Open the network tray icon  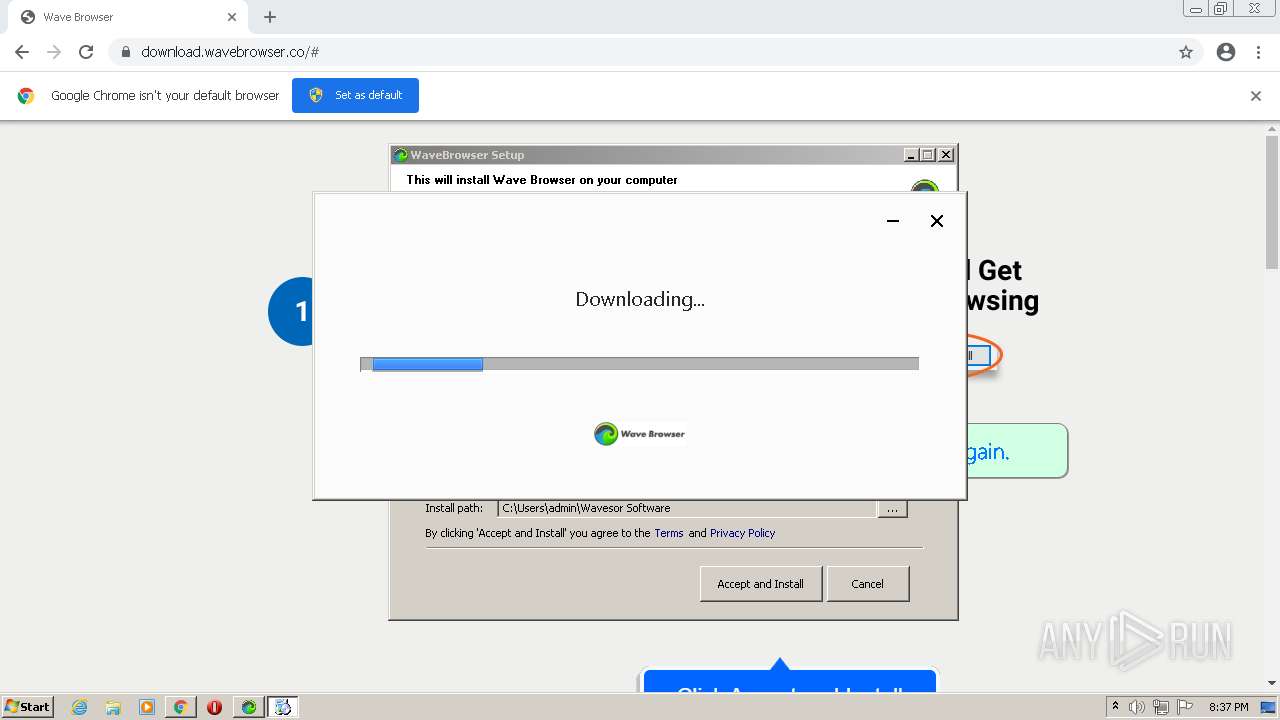pos(1161,707)
